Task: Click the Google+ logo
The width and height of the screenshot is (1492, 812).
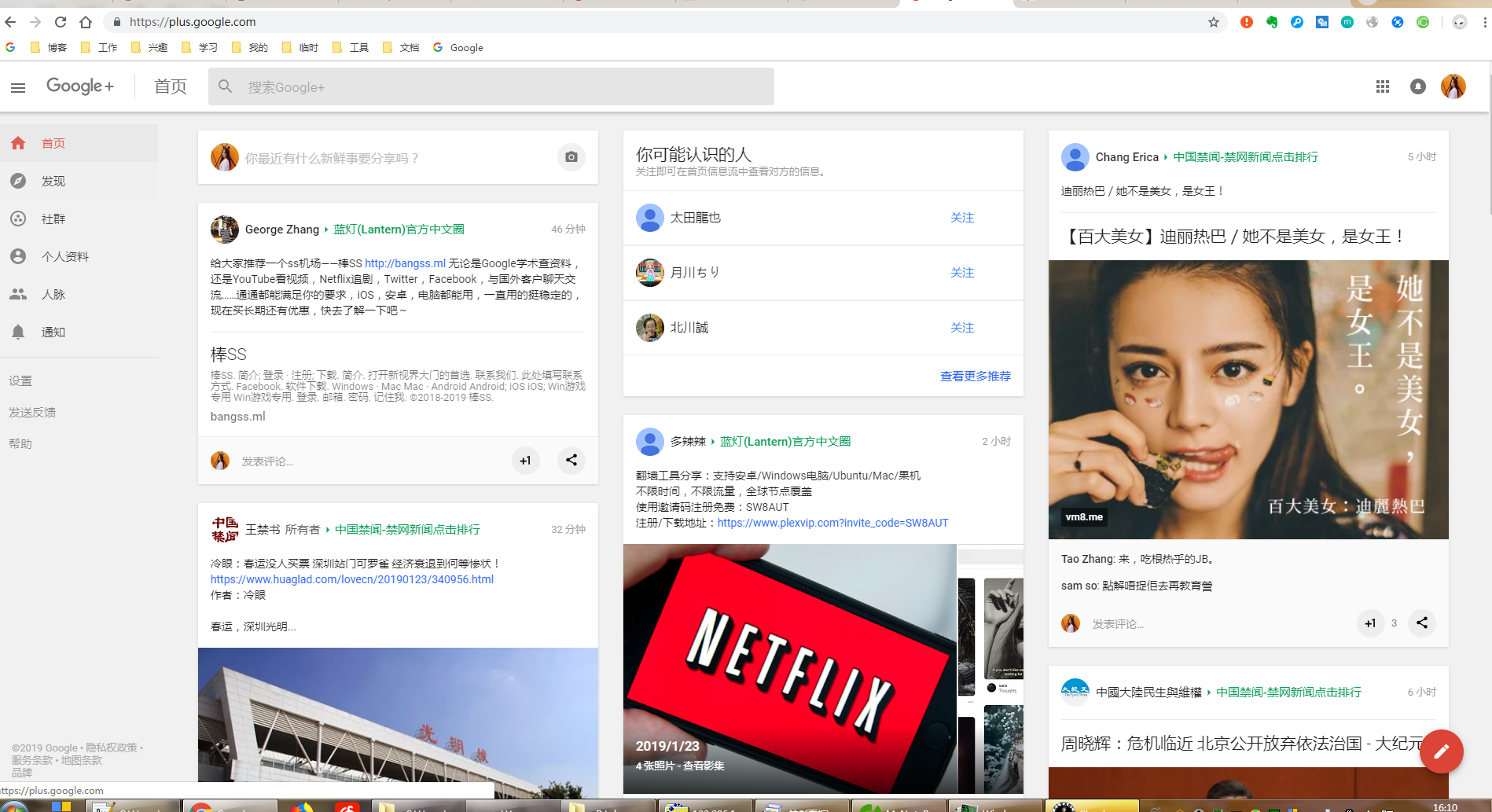Action: coord(80,86)
